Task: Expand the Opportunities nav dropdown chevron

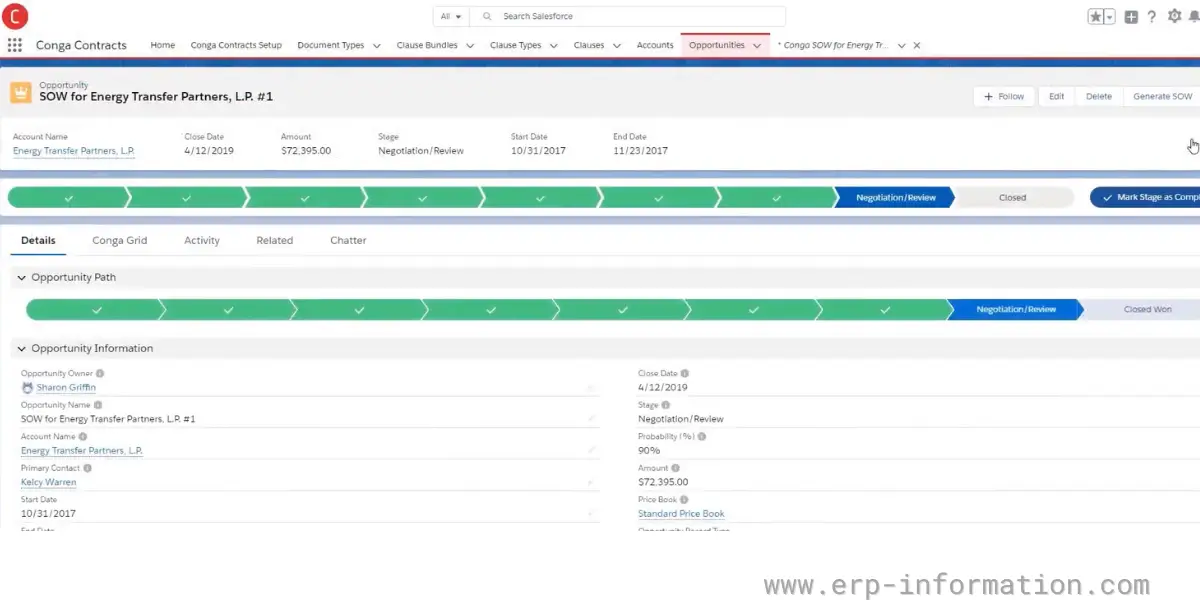Action: pyautogui.click(x=757, y=46)
